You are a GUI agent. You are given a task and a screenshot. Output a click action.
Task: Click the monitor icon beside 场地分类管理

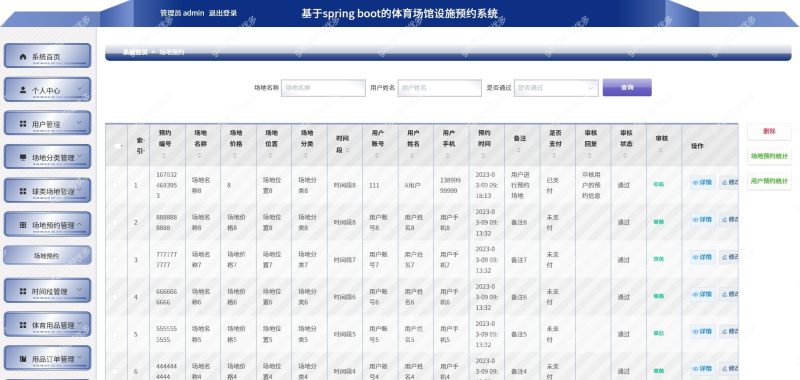click(x=23, y=158)
